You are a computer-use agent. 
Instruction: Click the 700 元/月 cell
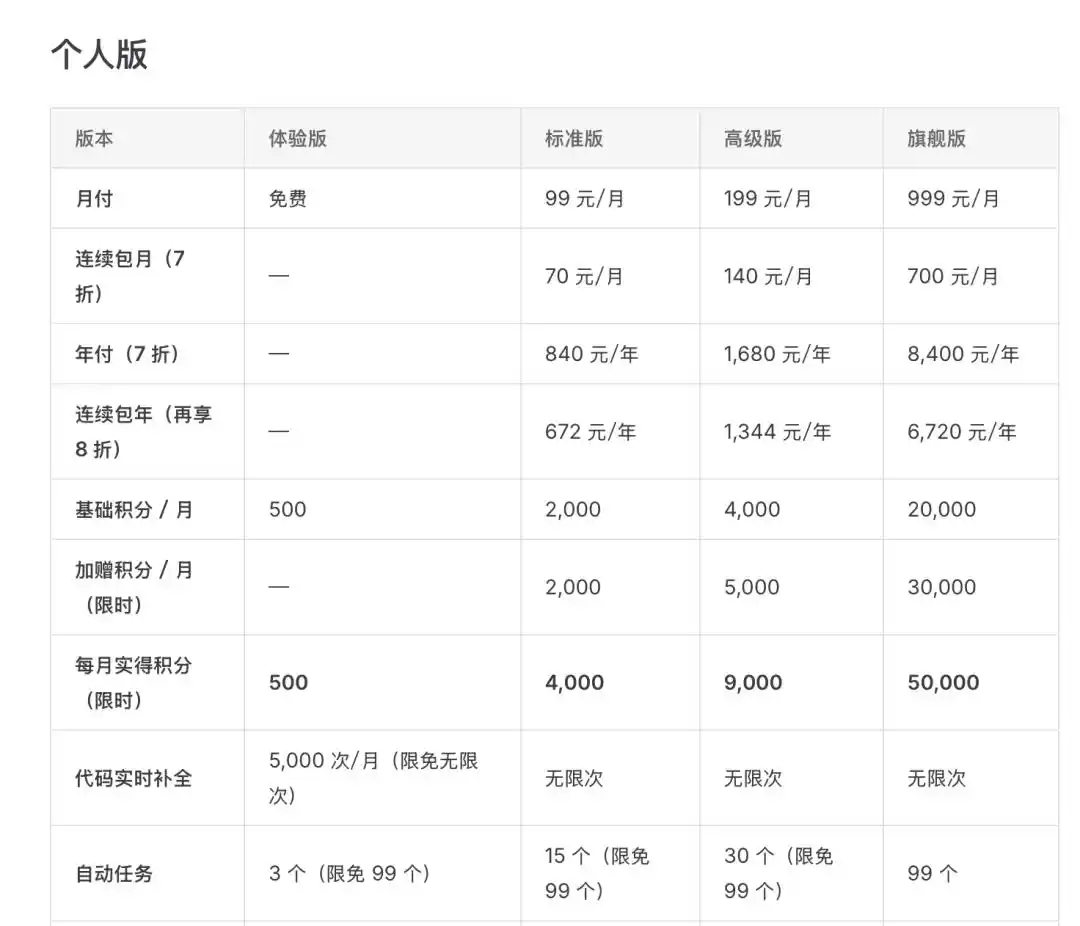953,276
